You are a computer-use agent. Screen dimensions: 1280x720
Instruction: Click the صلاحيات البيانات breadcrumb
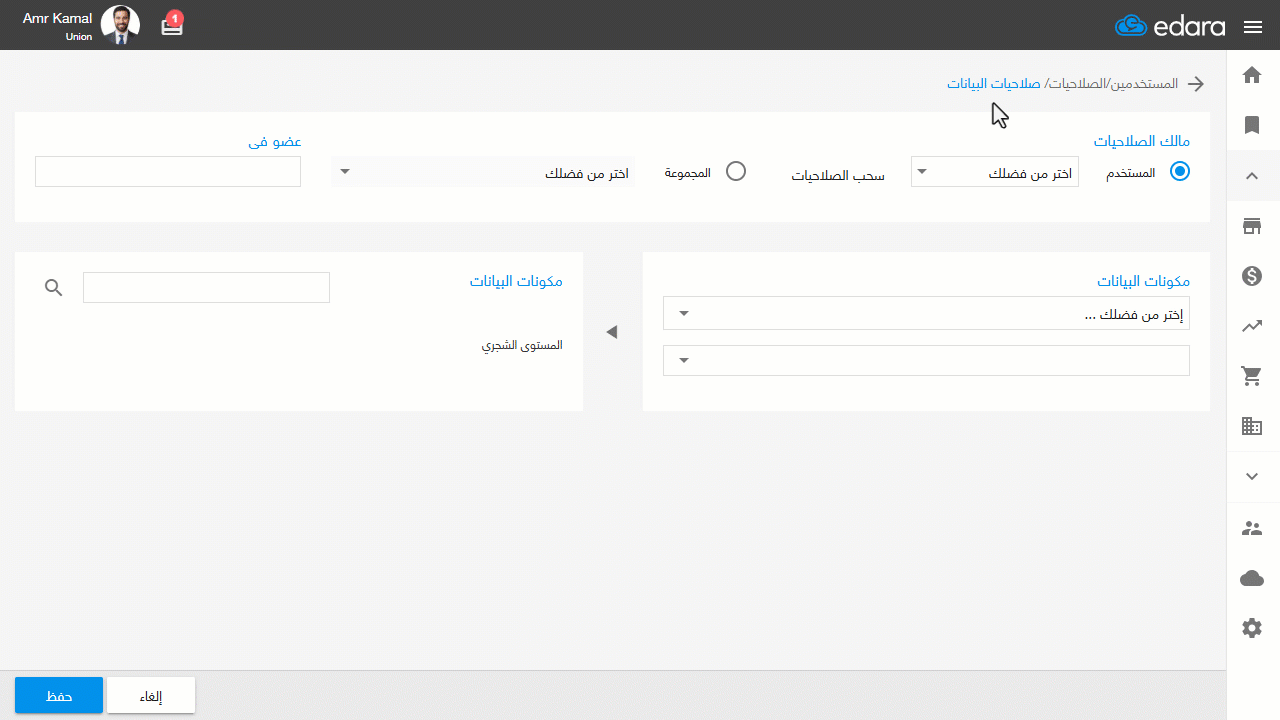click(x=994, y=84)
